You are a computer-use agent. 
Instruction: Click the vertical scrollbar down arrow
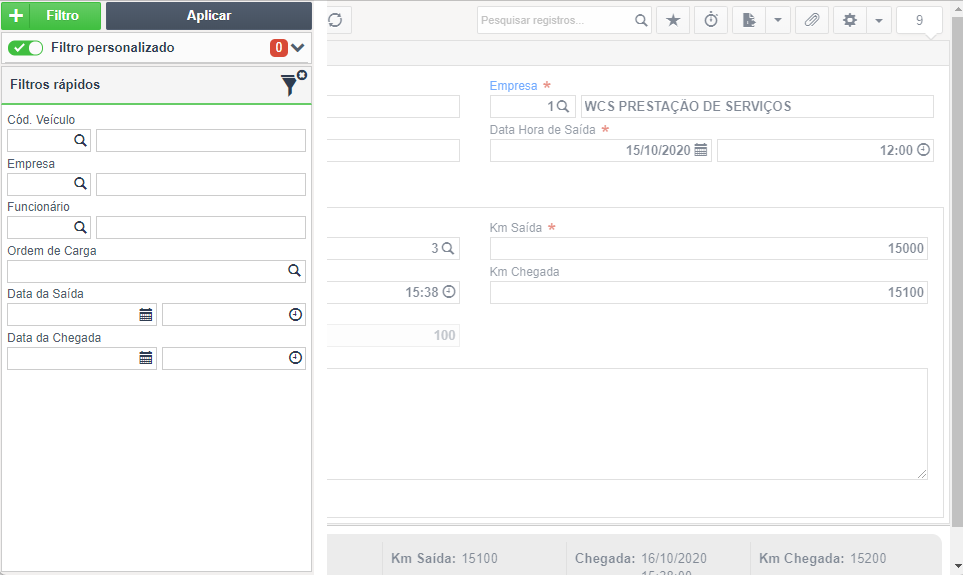point(957,566)
